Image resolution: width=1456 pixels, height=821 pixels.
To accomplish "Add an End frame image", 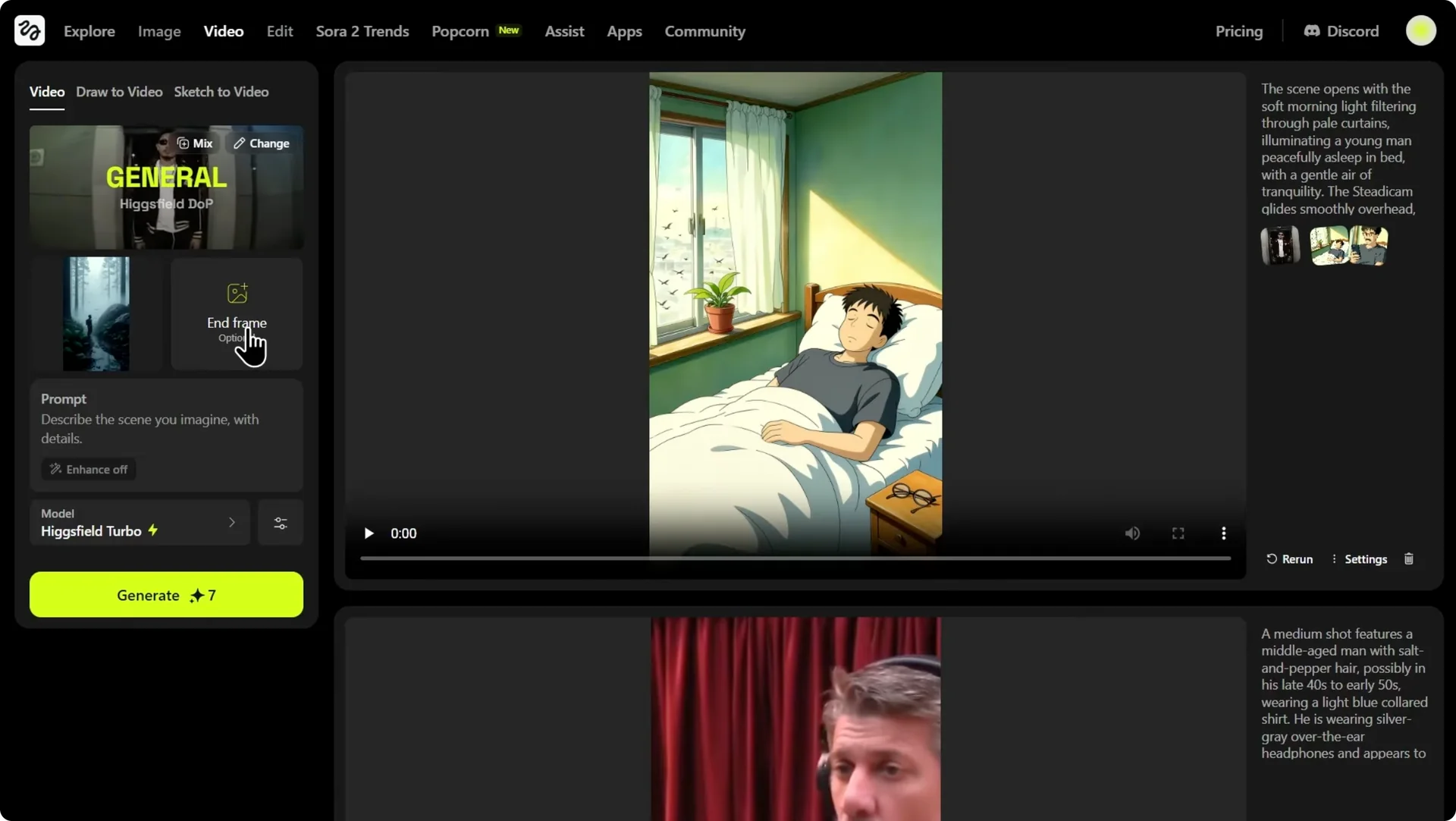I will click(x=237, y=313).
